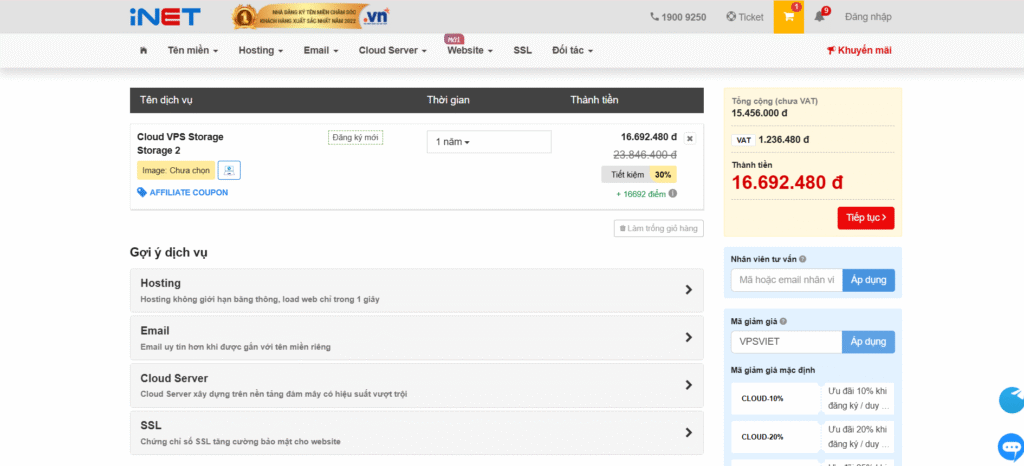Open the Khuyến mãi promotions link
1024x466 pixels.
pyautogui.click(x=859, y=51)
